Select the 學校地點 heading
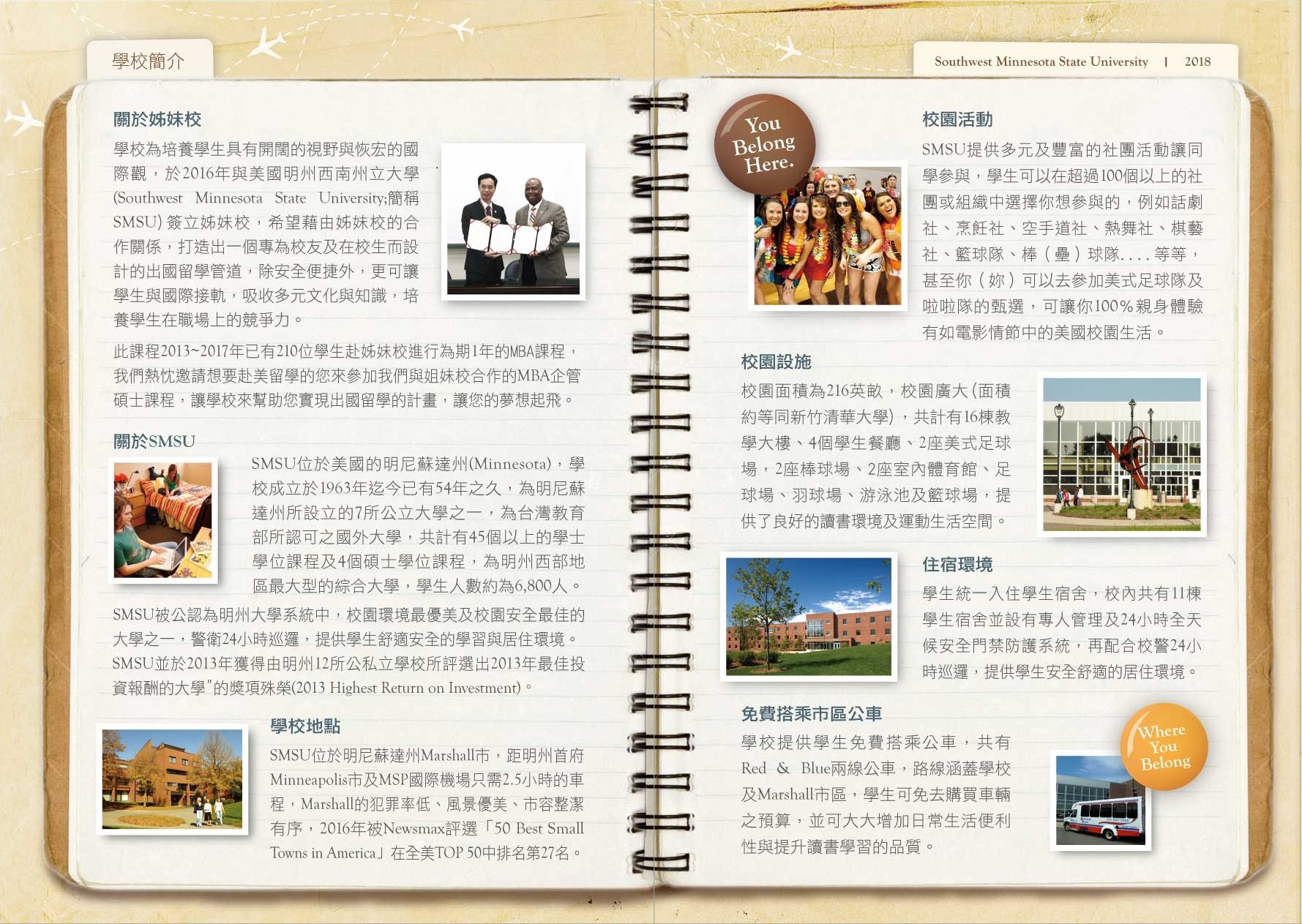 click(305, 726)
